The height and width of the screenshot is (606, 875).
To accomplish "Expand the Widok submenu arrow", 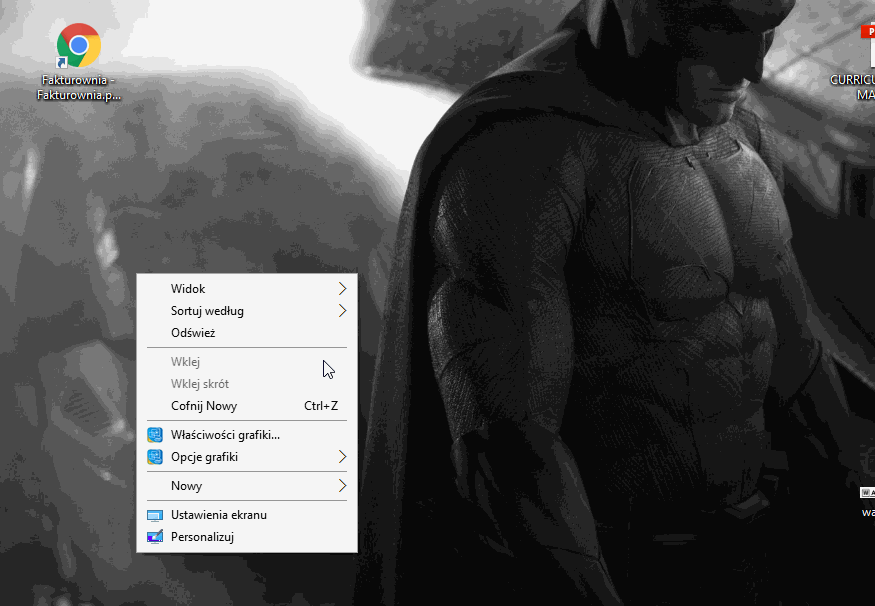I will click(342, 288).
